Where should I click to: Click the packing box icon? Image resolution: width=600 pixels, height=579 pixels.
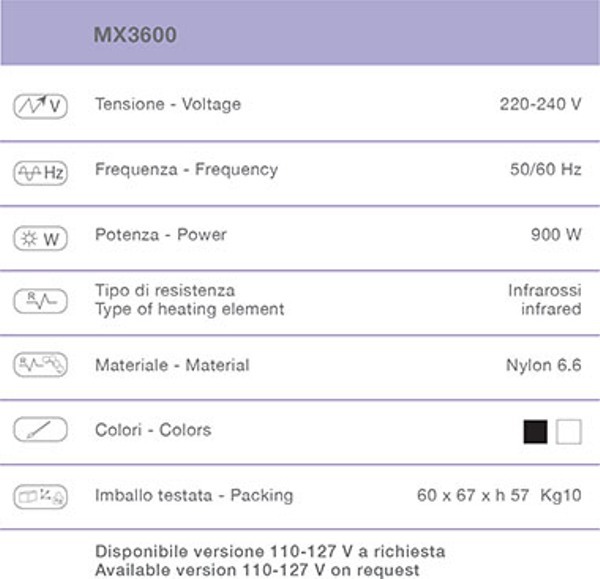pyautogui.click(x=40, y=495)
